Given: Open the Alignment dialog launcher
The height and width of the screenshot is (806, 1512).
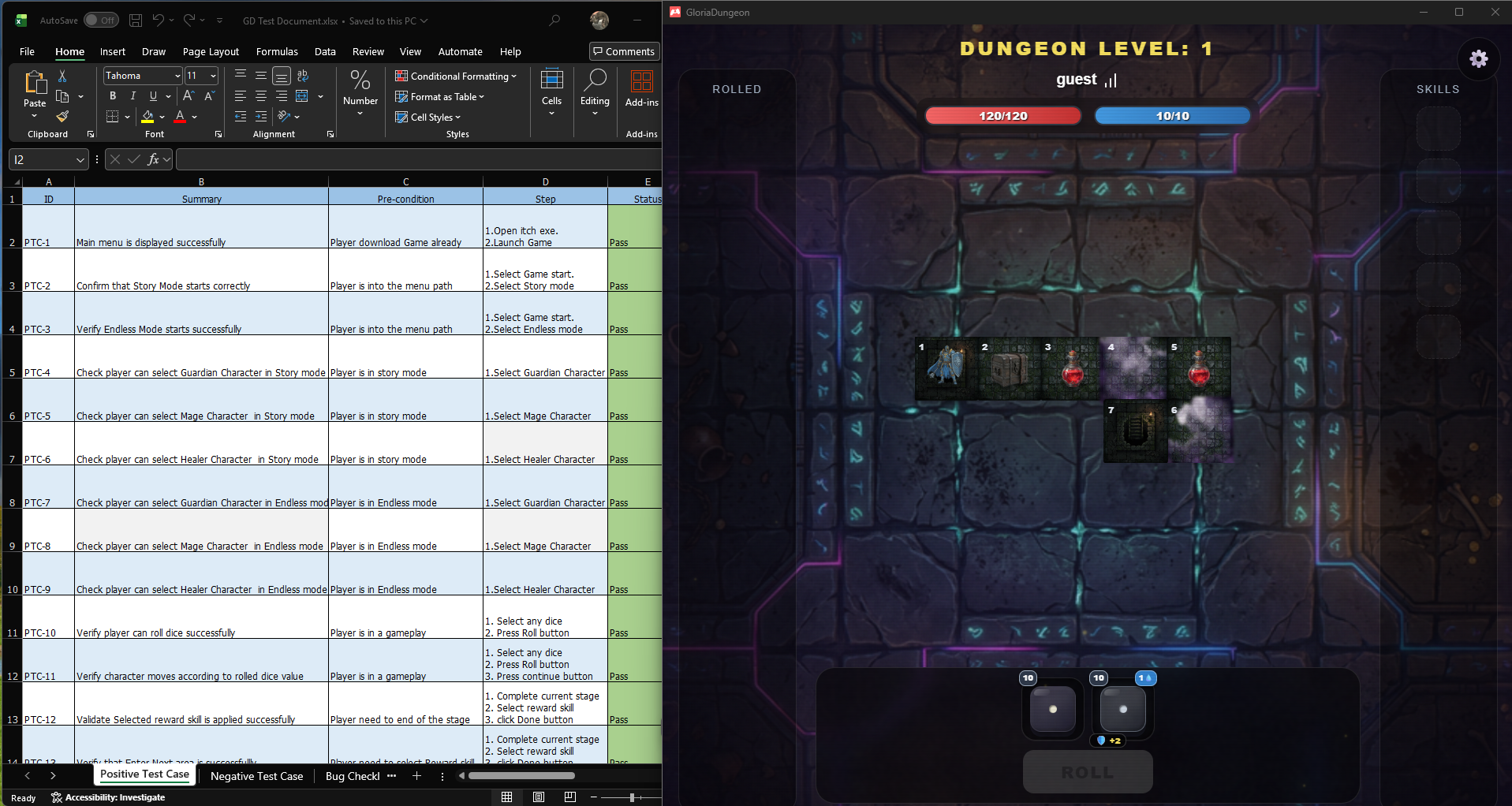Looking at the screenshot, I should [330, 134].
